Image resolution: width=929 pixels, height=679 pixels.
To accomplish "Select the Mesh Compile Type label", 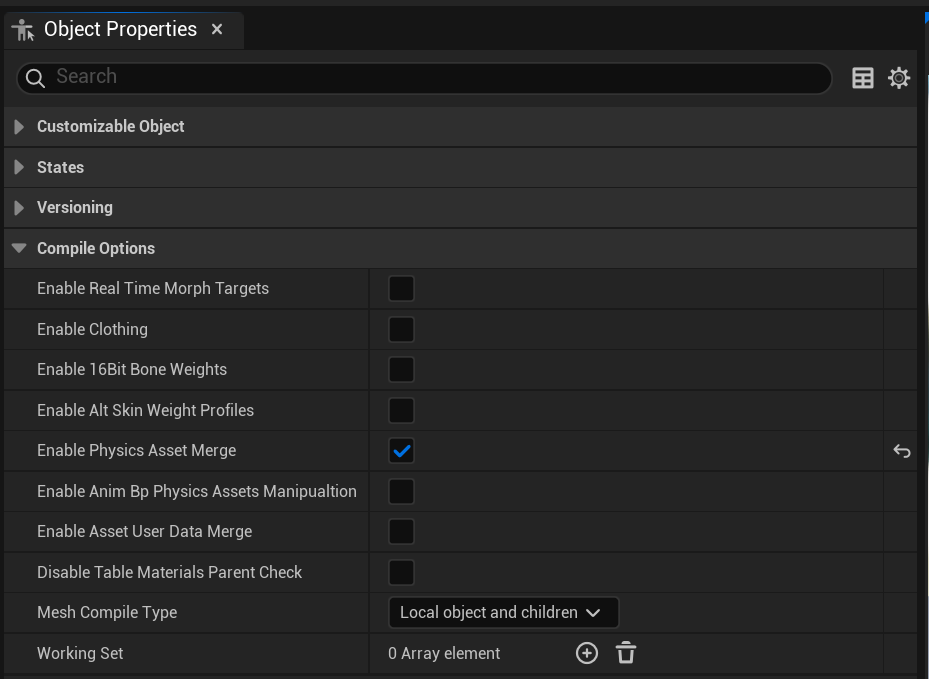I will [x=107, y=612].
